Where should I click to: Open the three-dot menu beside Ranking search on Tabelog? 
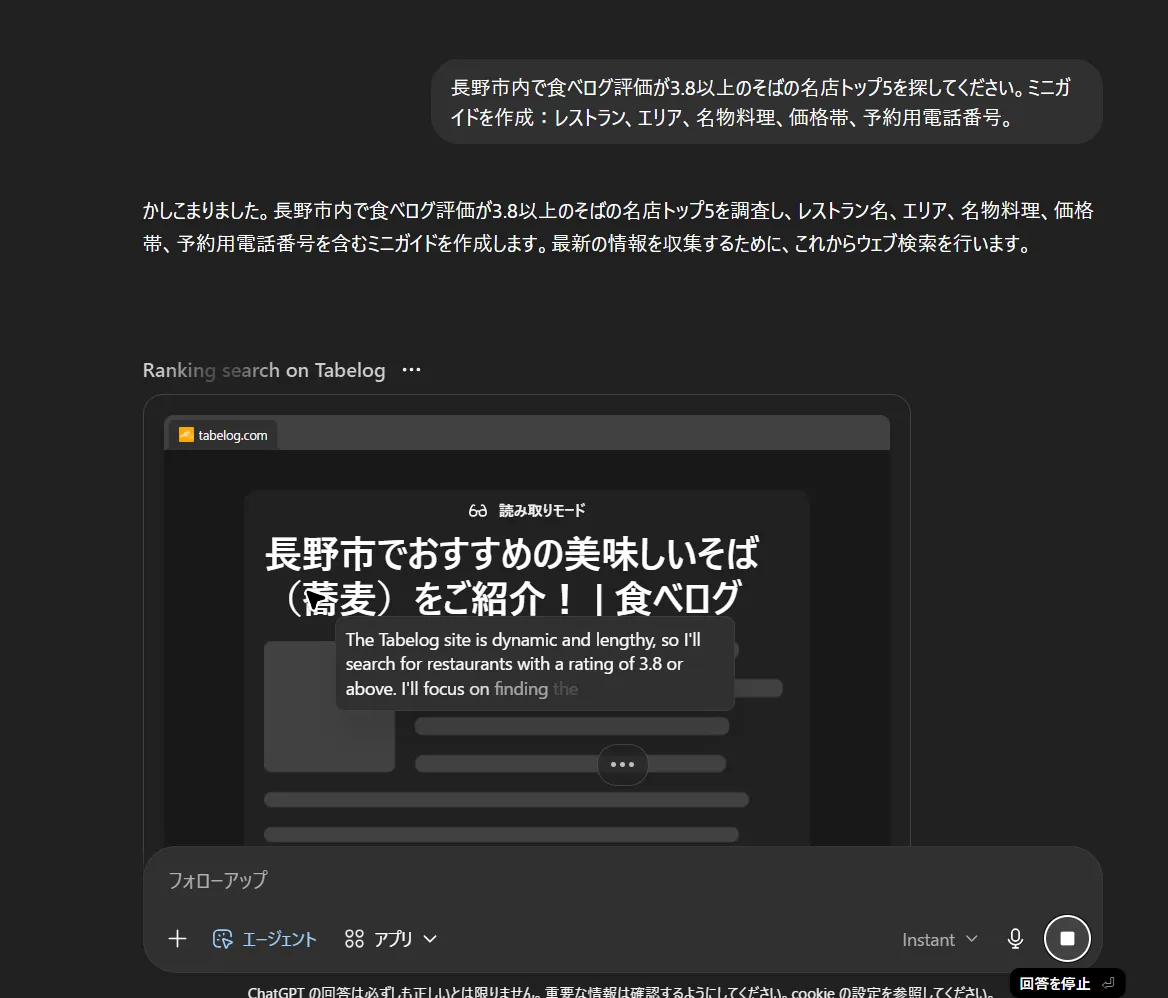[x=411, y=369]
